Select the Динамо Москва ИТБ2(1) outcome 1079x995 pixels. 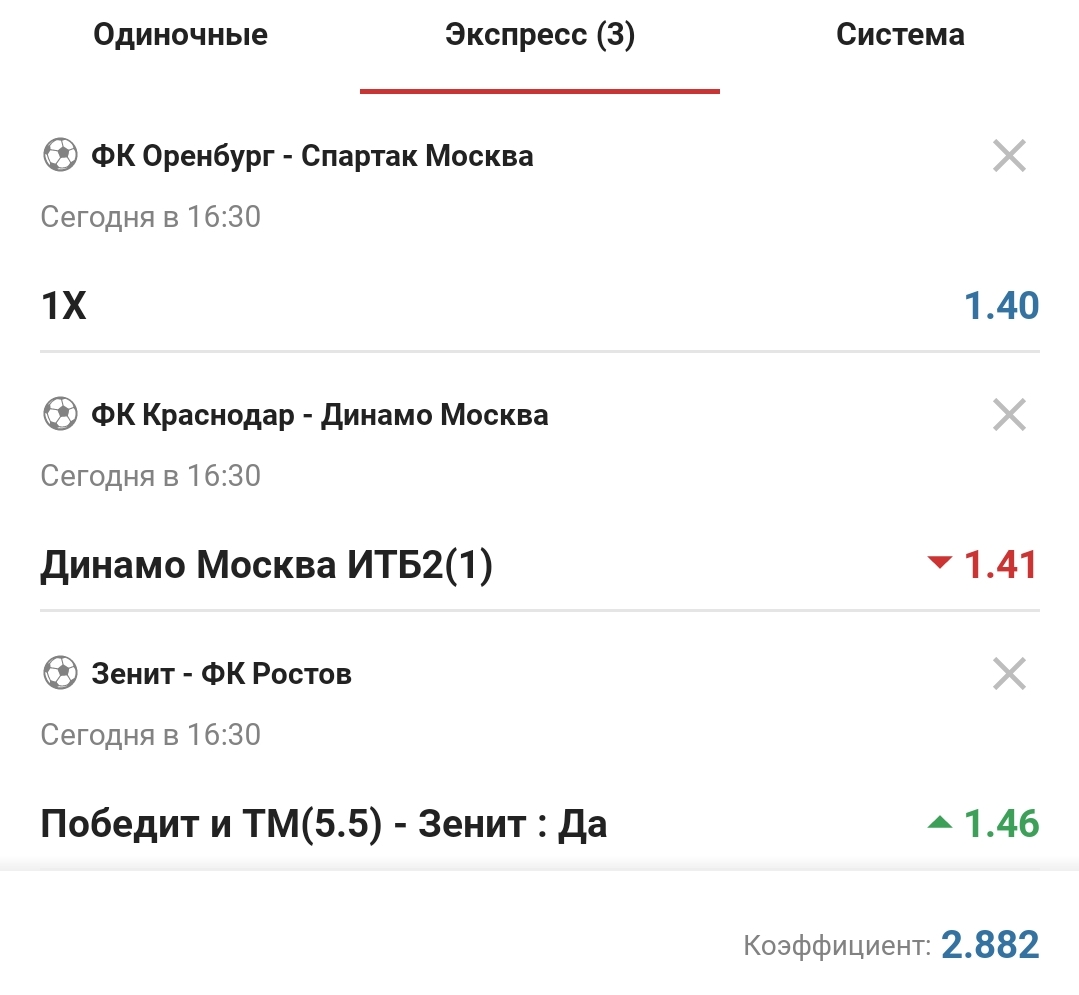tap(266, 565)
